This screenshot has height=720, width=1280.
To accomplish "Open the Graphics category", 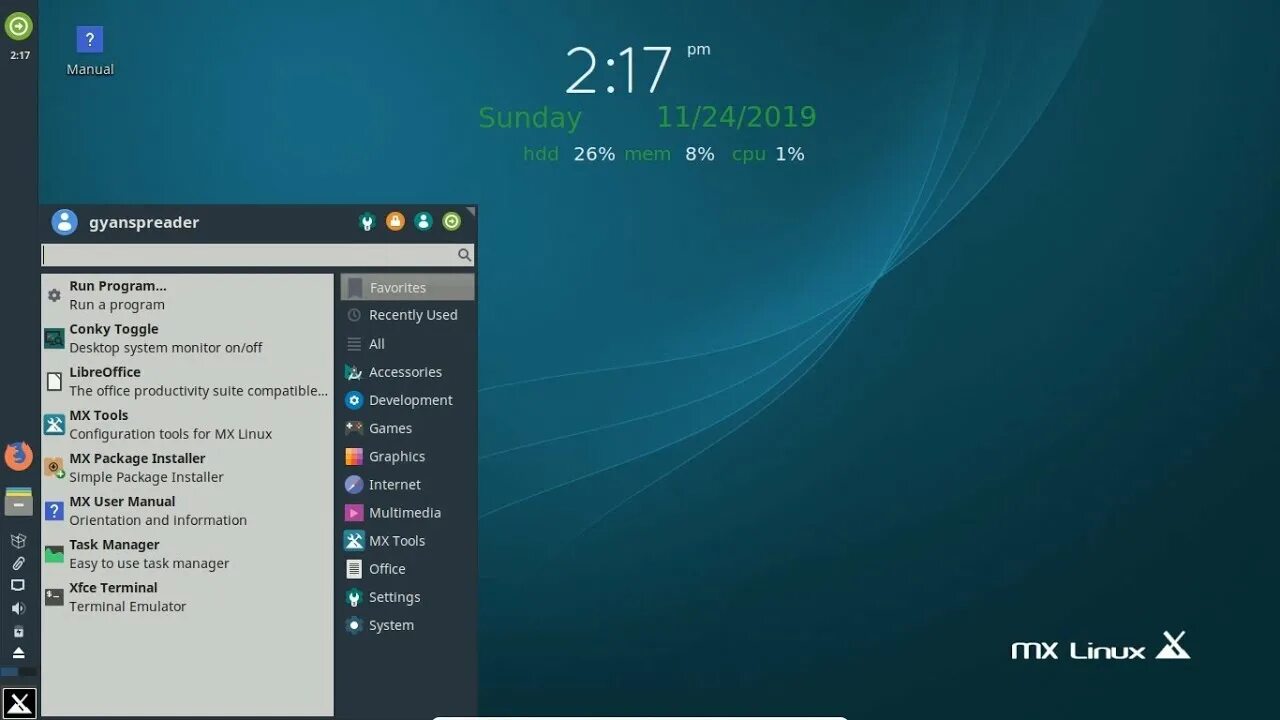I will (407, 456).
